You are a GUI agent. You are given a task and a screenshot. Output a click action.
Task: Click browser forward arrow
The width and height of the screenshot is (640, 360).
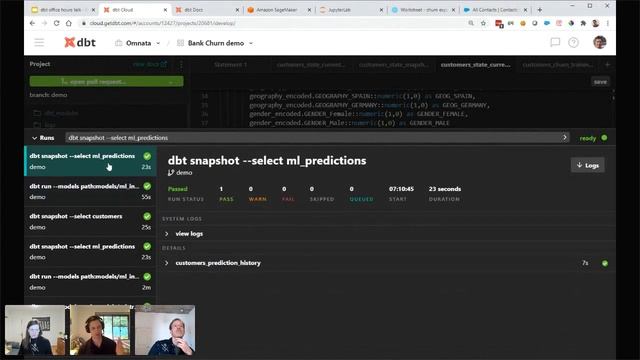(x=44, y=23)
